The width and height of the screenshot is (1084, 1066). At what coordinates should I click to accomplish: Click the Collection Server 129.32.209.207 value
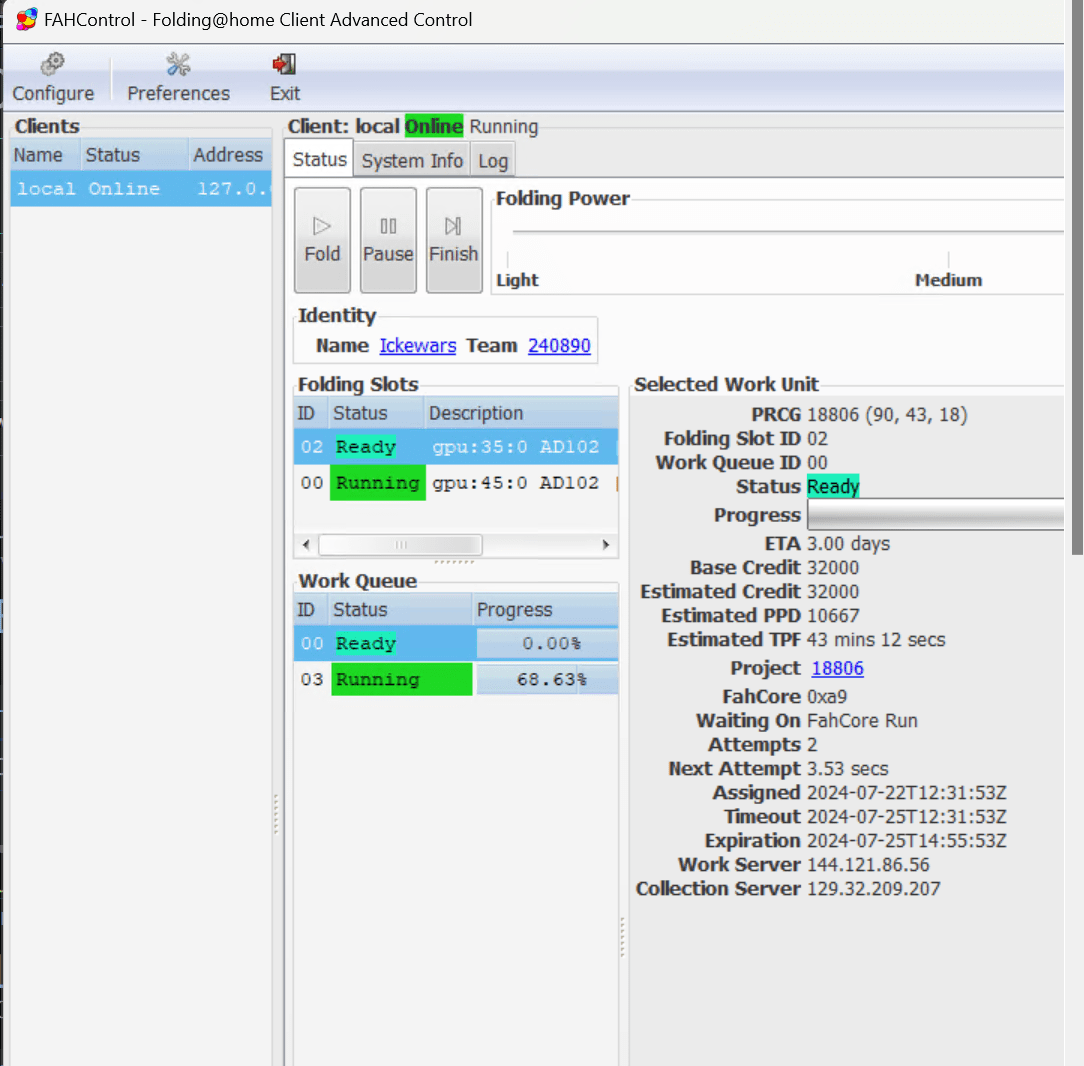[x=874, y=888]
